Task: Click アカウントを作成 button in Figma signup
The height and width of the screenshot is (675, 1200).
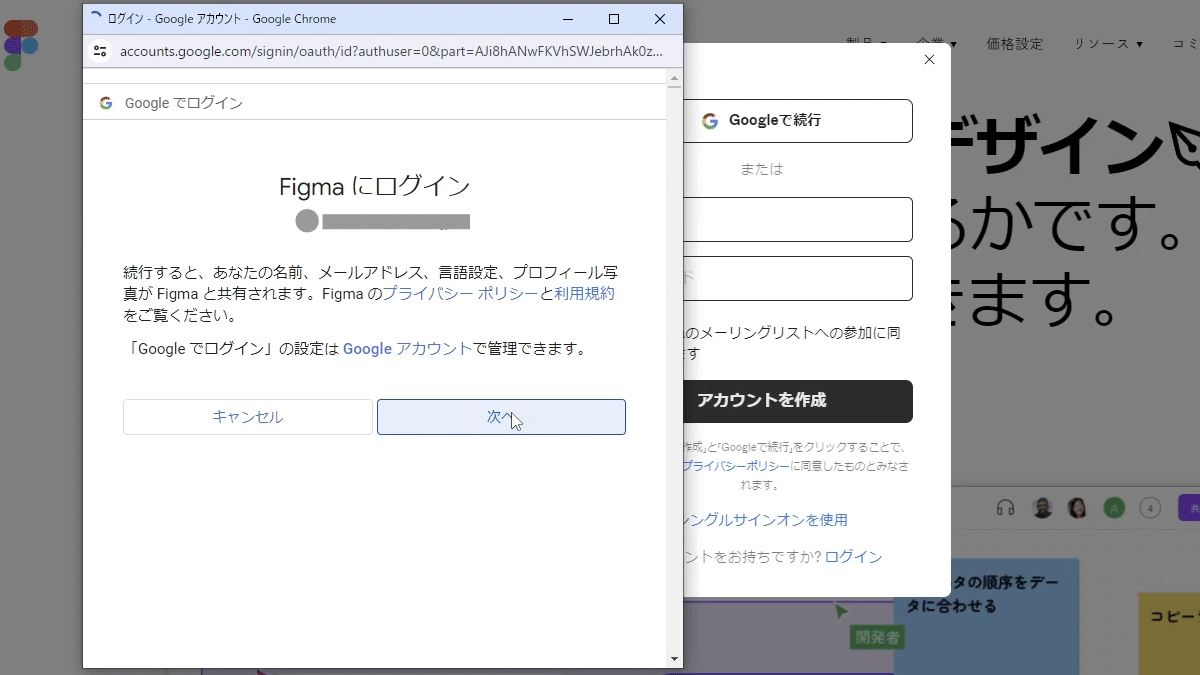Action: coord(798,401)
